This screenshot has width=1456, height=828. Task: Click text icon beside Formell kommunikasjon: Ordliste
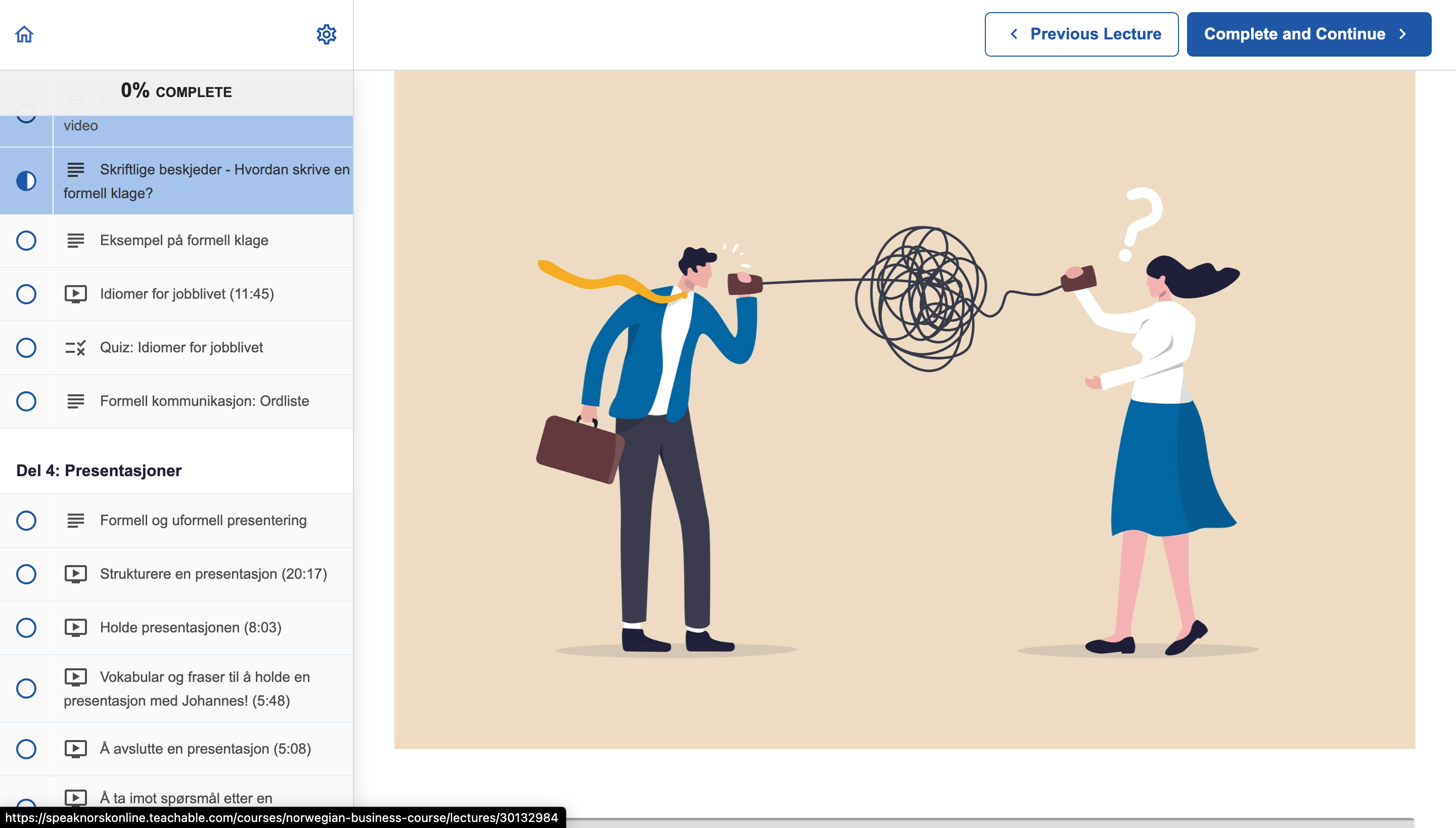[x=76, y=401]
